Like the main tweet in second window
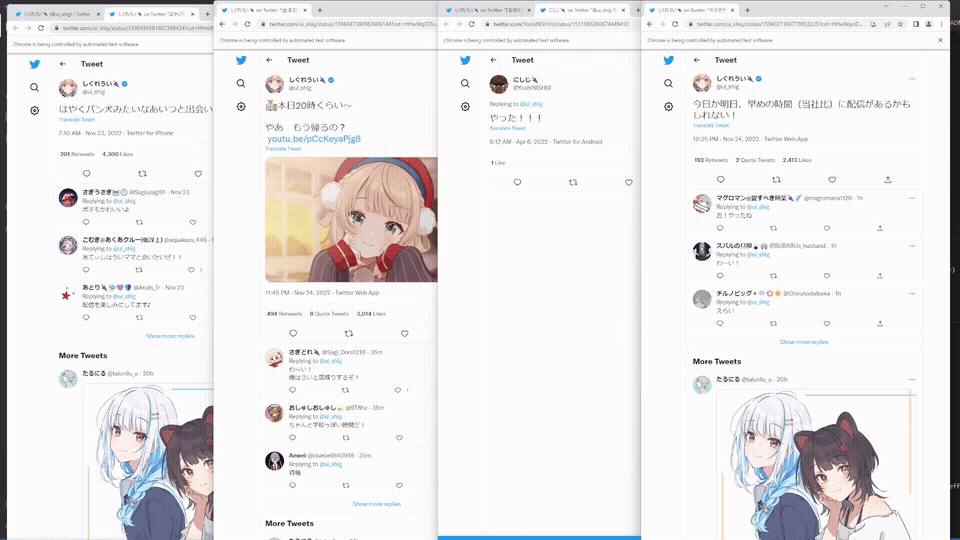Viewport: 960px width, 540px height. [x=404, y=334]
